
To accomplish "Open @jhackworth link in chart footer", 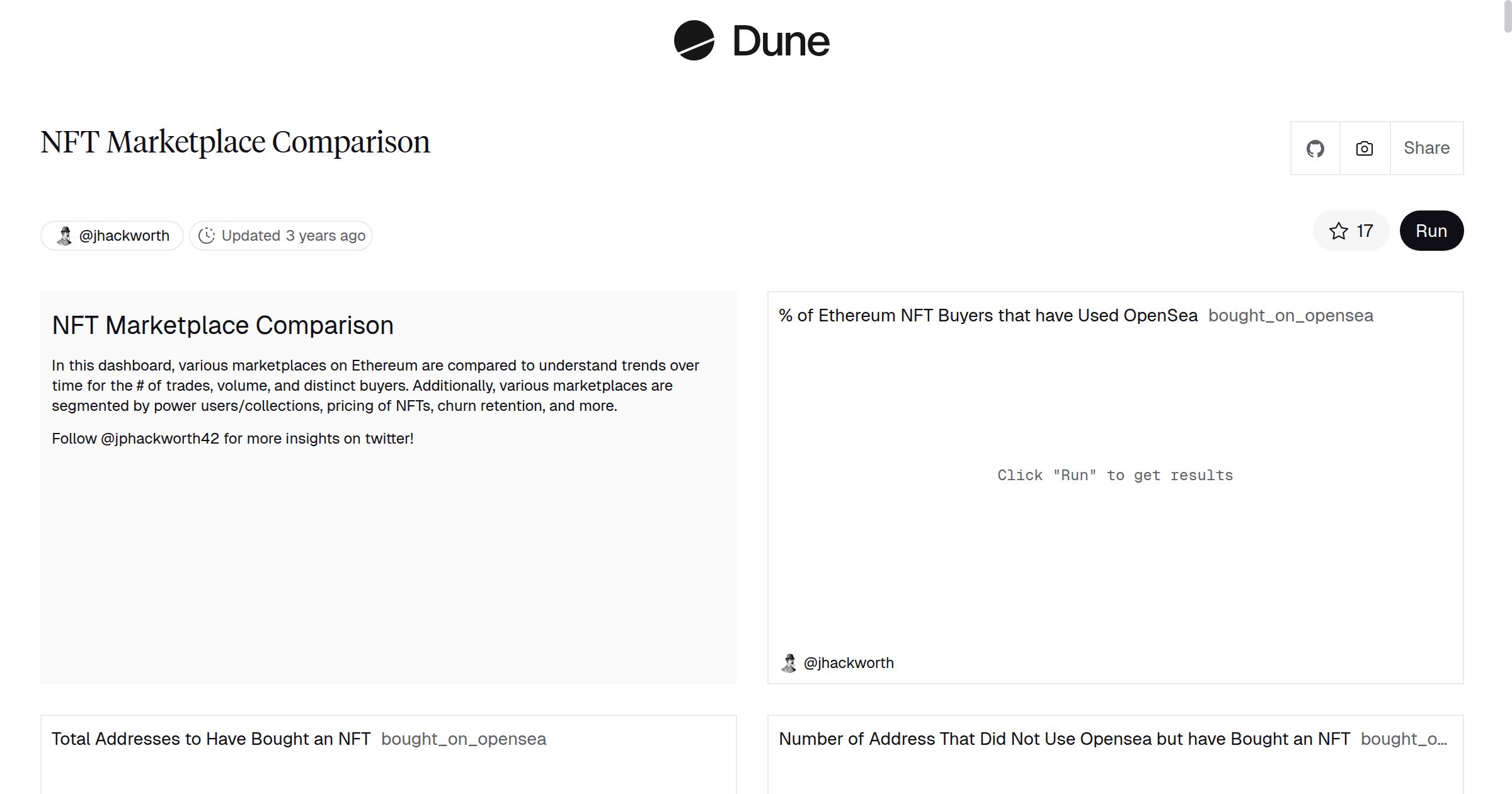I will [x=848, y=663].
